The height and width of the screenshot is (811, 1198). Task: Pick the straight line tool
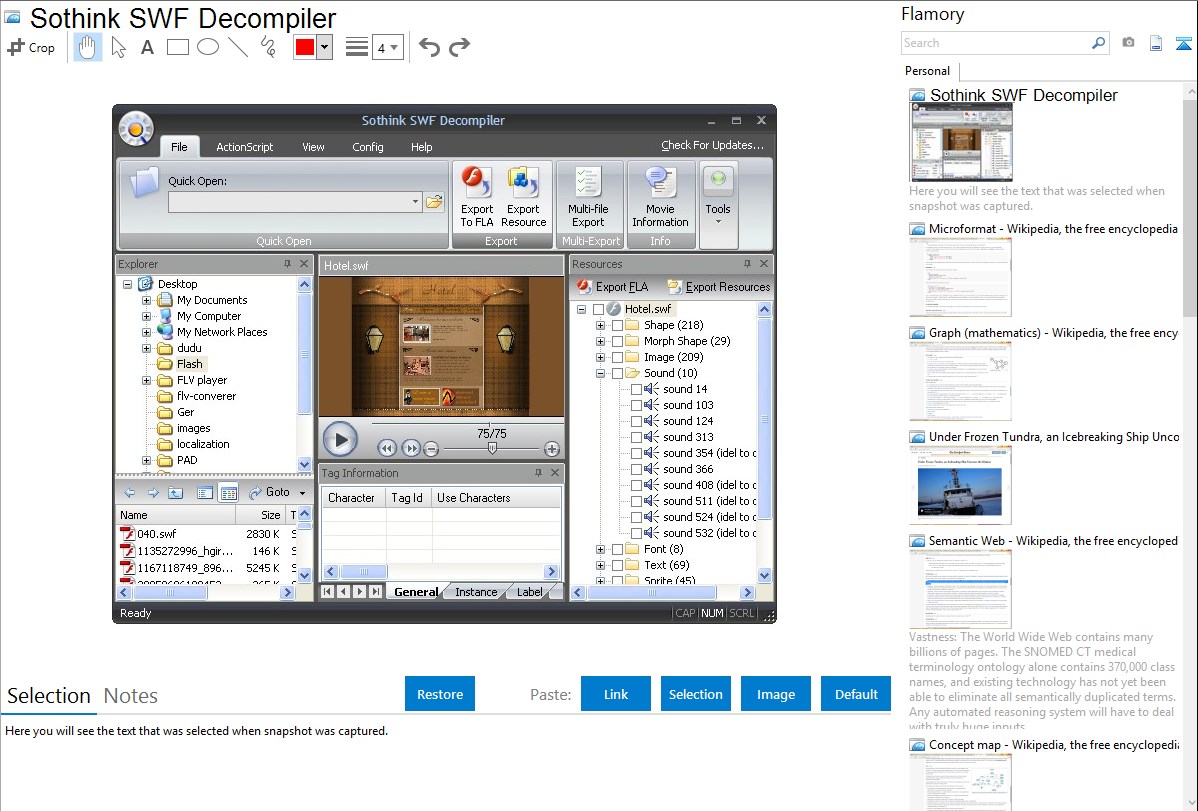238,47
